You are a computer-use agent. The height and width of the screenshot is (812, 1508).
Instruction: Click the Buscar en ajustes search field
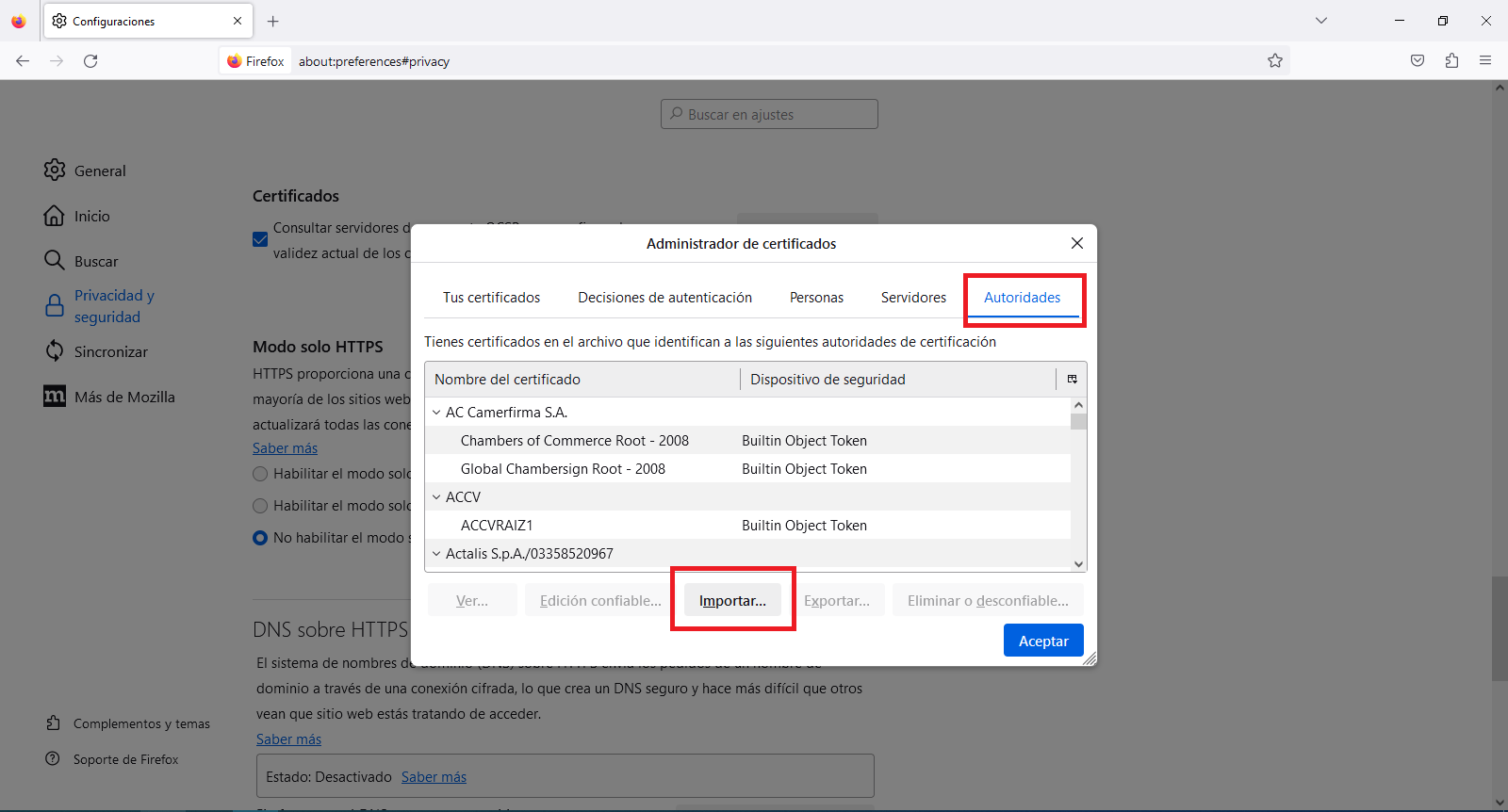coord(769,114)
